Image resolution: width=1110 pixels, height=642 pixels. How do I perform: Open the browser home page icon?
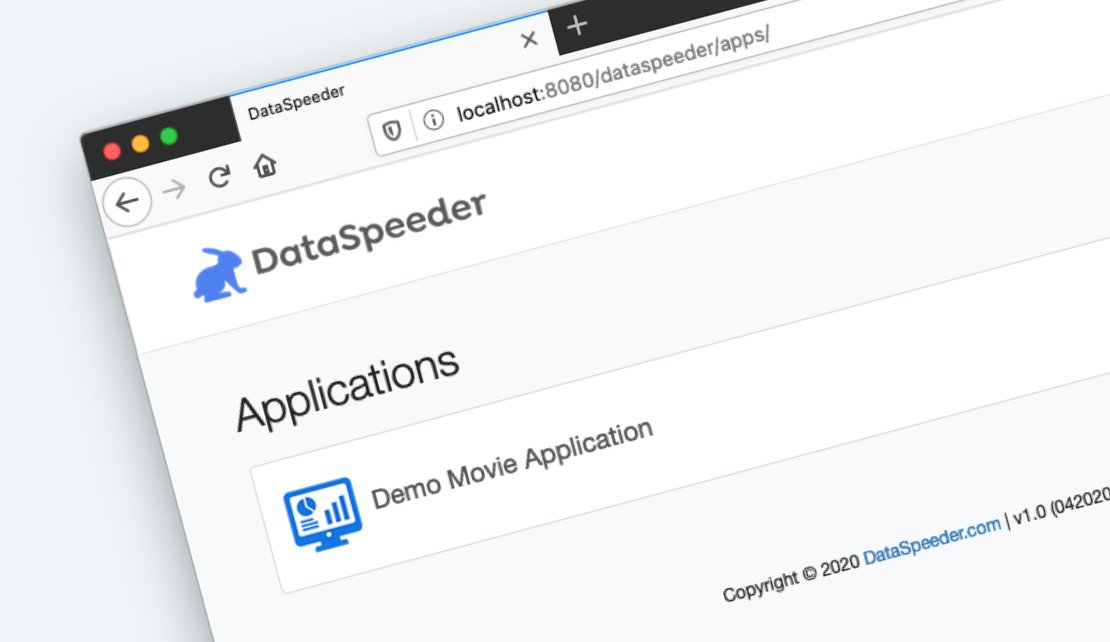click(265, 166)
